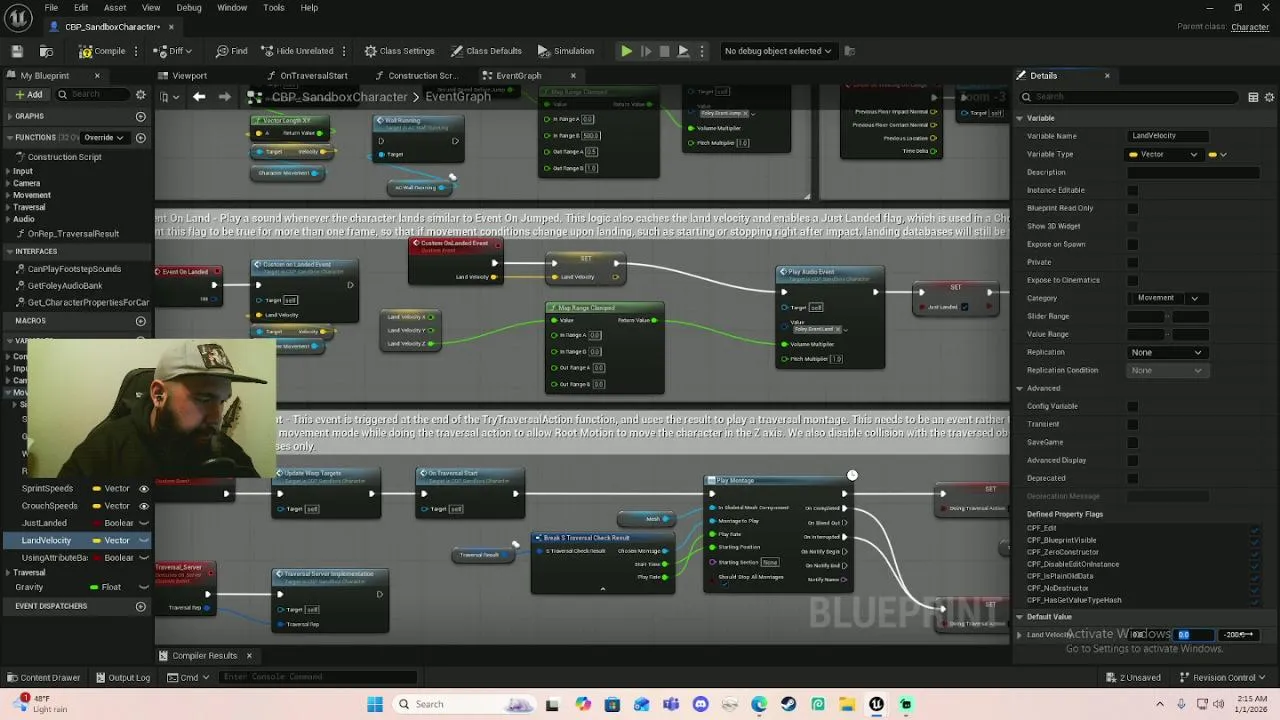Screen dimensions: 1280x720
Task: Compile the blueprint
Action: point(102,51)
